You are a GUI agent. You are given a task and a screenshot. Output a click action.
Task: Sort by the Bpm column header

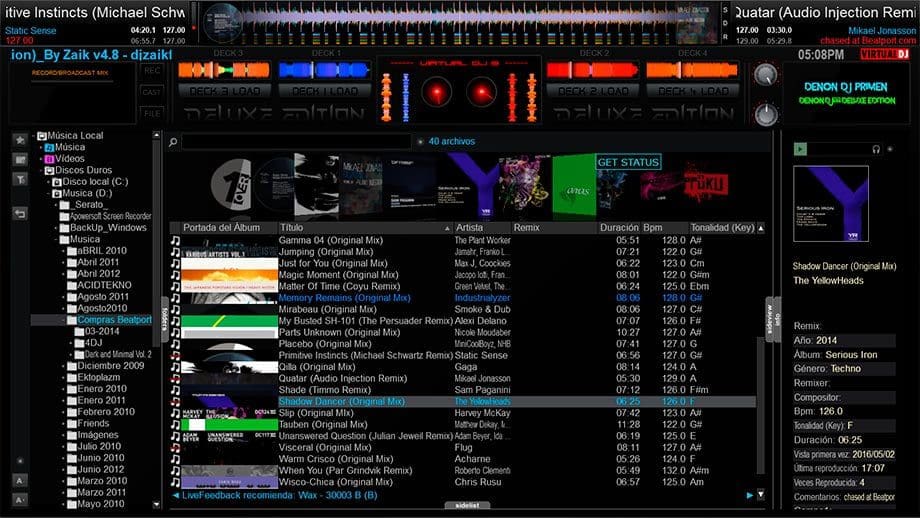click(665, 228)
